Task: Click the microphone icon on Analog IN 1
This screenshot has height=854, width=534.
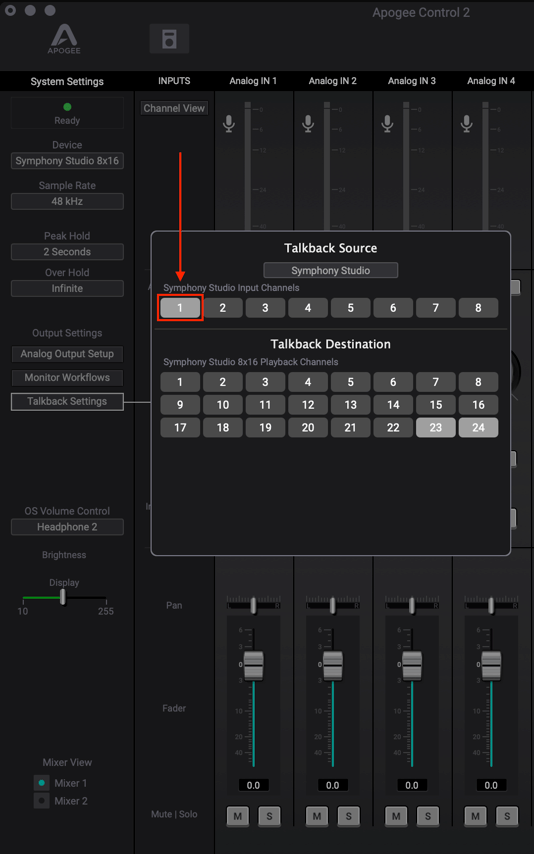Action: pyautogui.click(x=229, y=123)
